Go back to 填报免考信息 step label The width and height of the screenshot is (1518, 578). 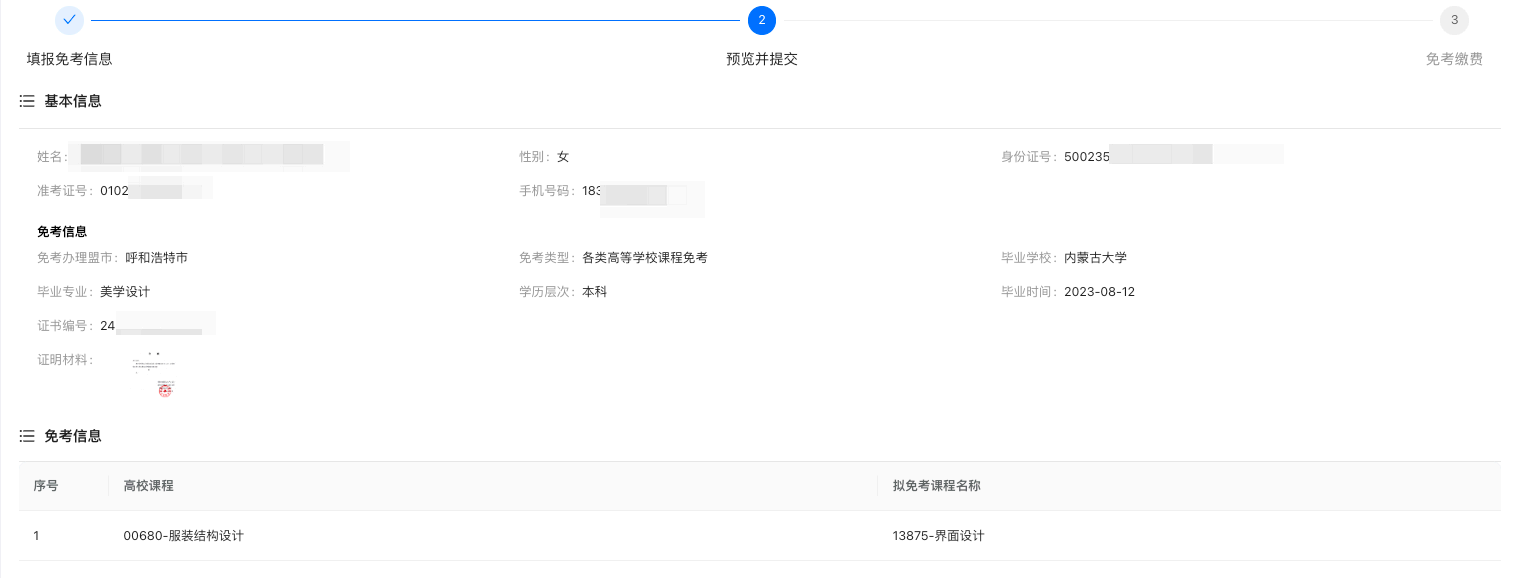(69, 59)
